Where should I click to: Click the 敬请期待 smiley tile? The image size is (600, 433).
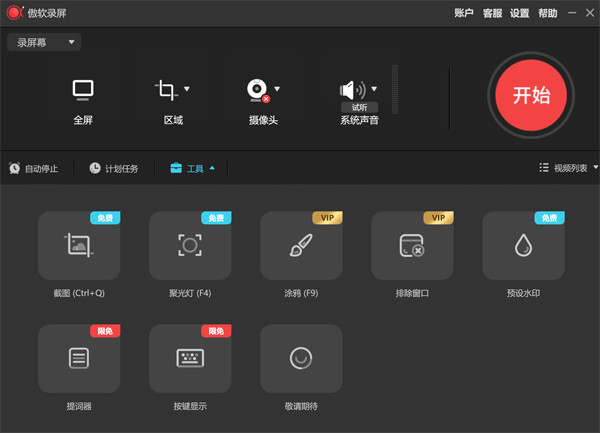pyautogui.click(x=301, y=358)
